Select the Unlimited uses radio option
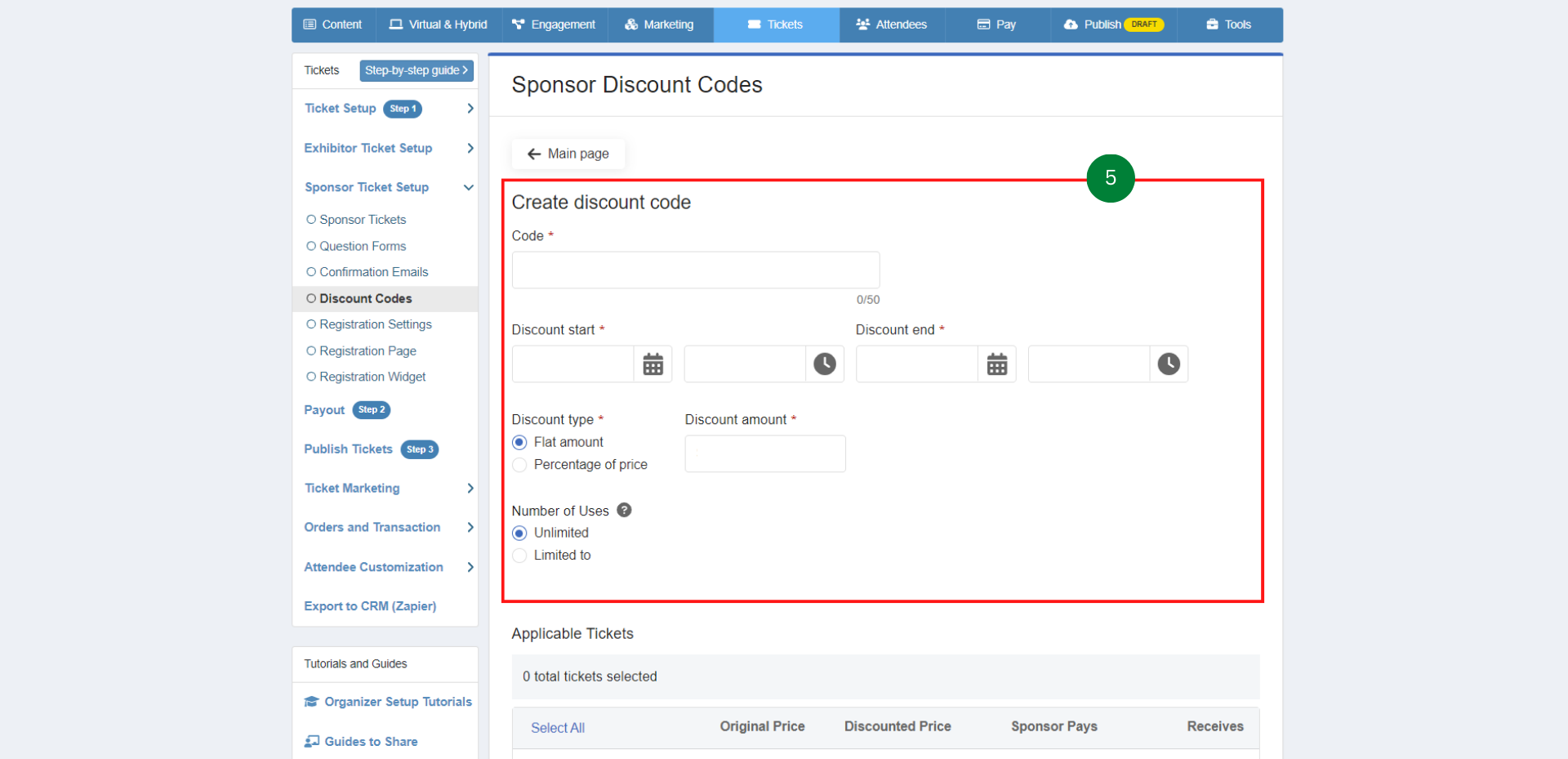 519,533
